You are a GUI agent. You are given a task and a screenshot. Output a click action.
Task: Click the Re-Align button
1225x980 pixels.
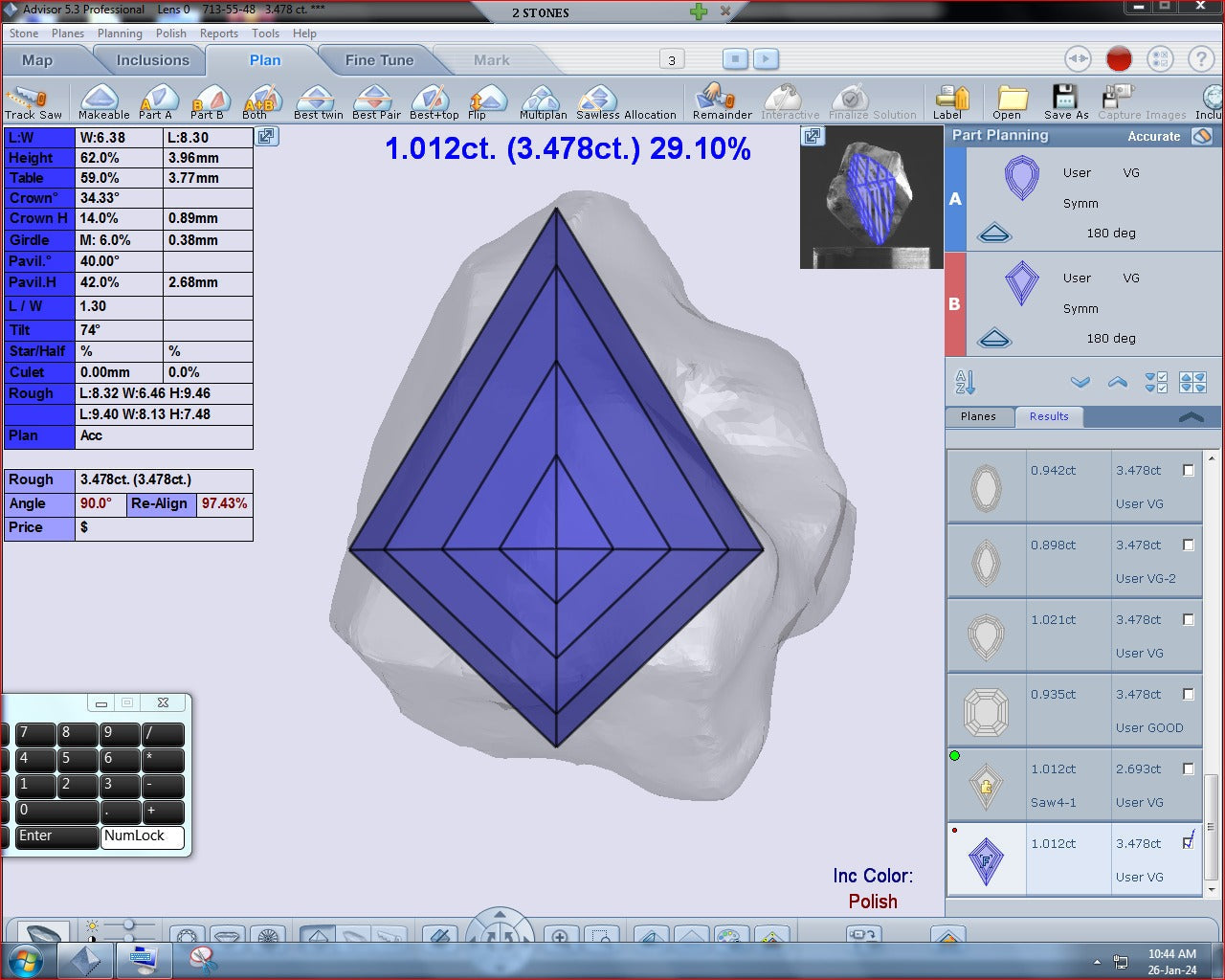160,503
